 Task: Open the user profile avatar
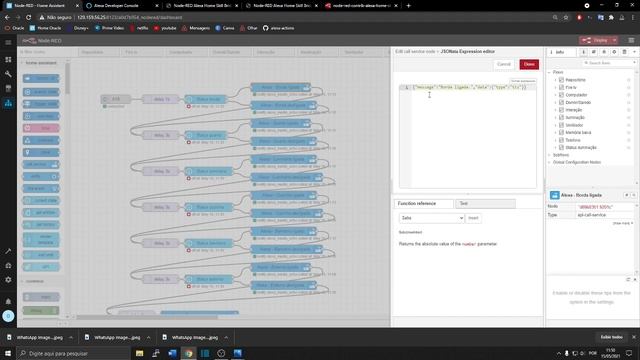click(8, 316)
